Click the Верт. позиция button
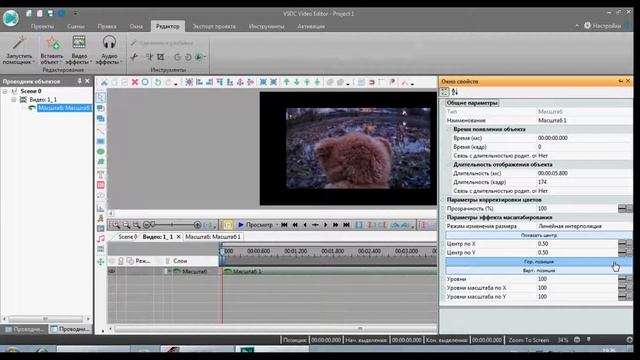Image resolution: width=640 pixels, height=360 pixels. click(539, 271)
